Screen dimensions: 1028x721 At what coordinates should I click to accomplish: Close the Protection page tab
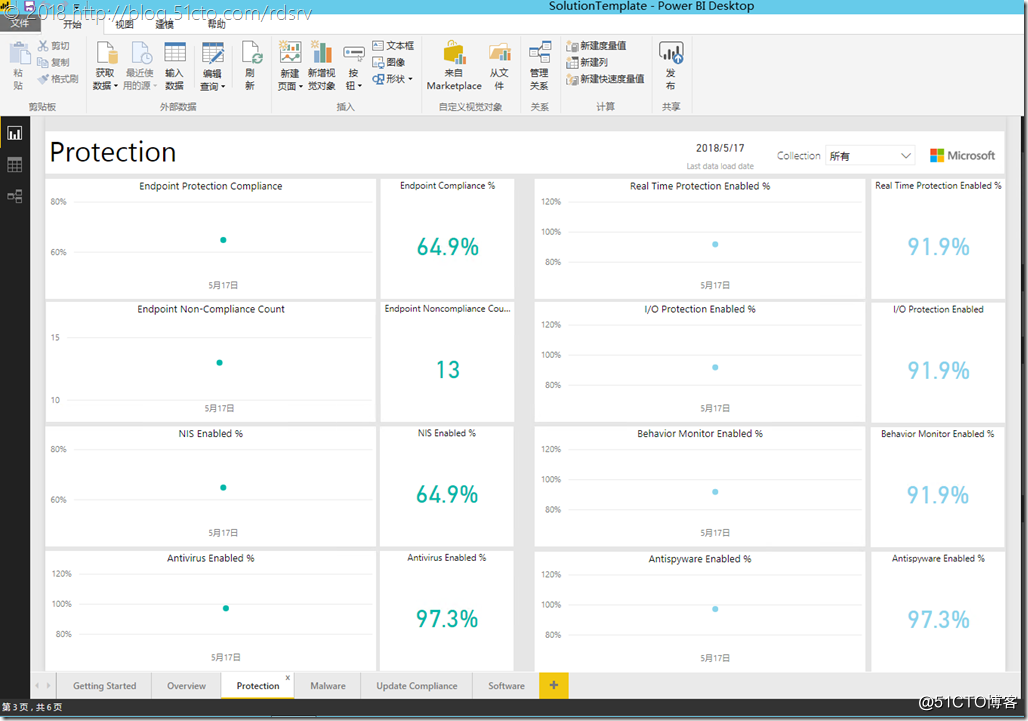click(288, 678)
